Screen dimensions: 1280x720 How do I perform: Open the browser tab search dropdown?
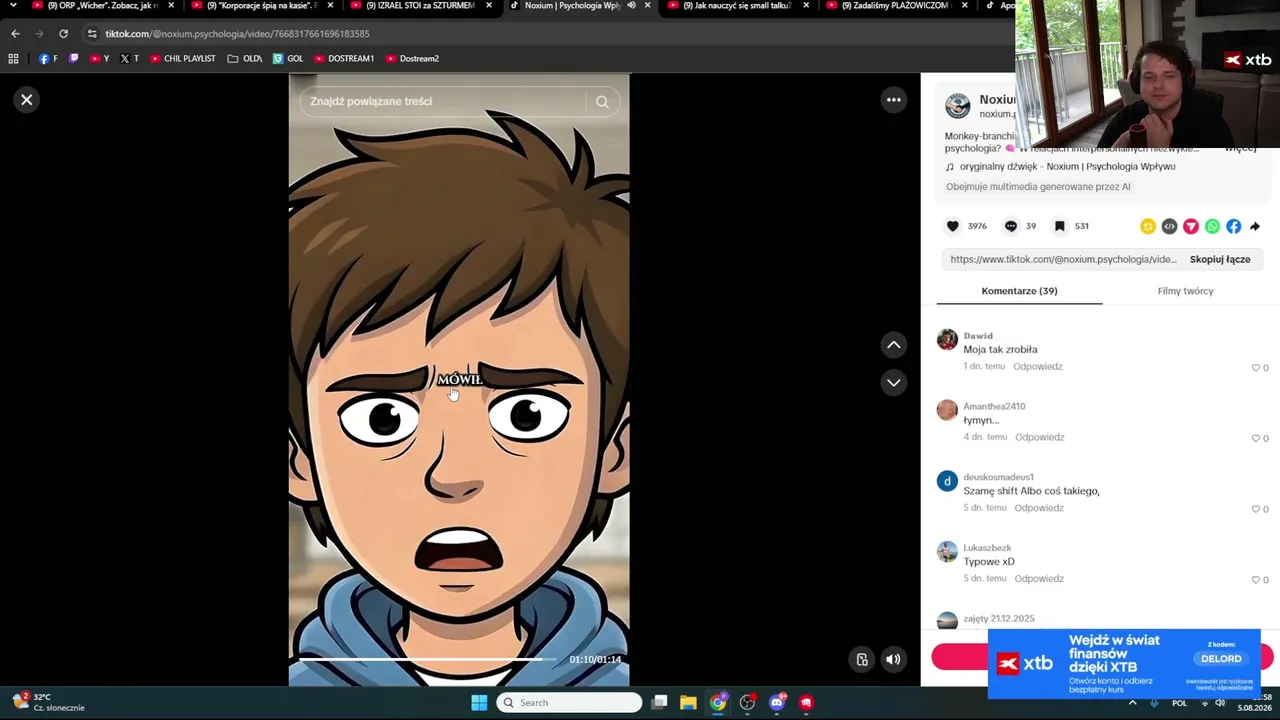13,6
